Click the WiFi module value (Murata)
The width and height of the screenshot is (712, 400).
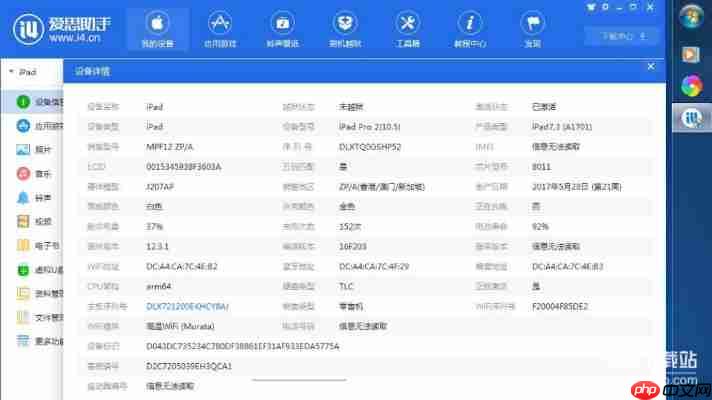[x=180, y=326]
